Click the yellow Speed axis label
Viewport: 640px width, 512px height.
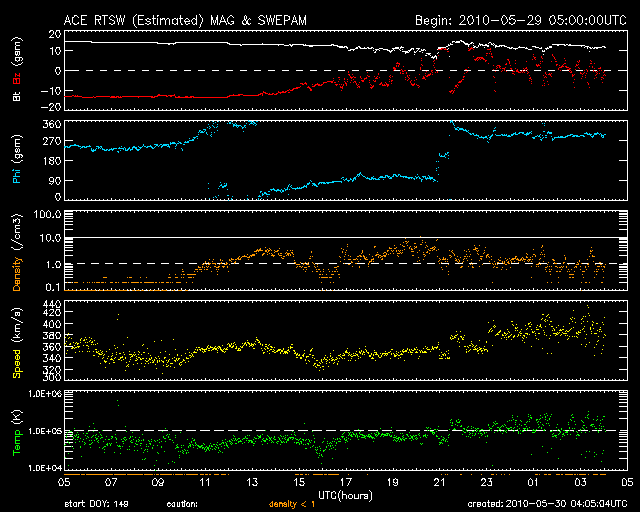tap(16, 349)
